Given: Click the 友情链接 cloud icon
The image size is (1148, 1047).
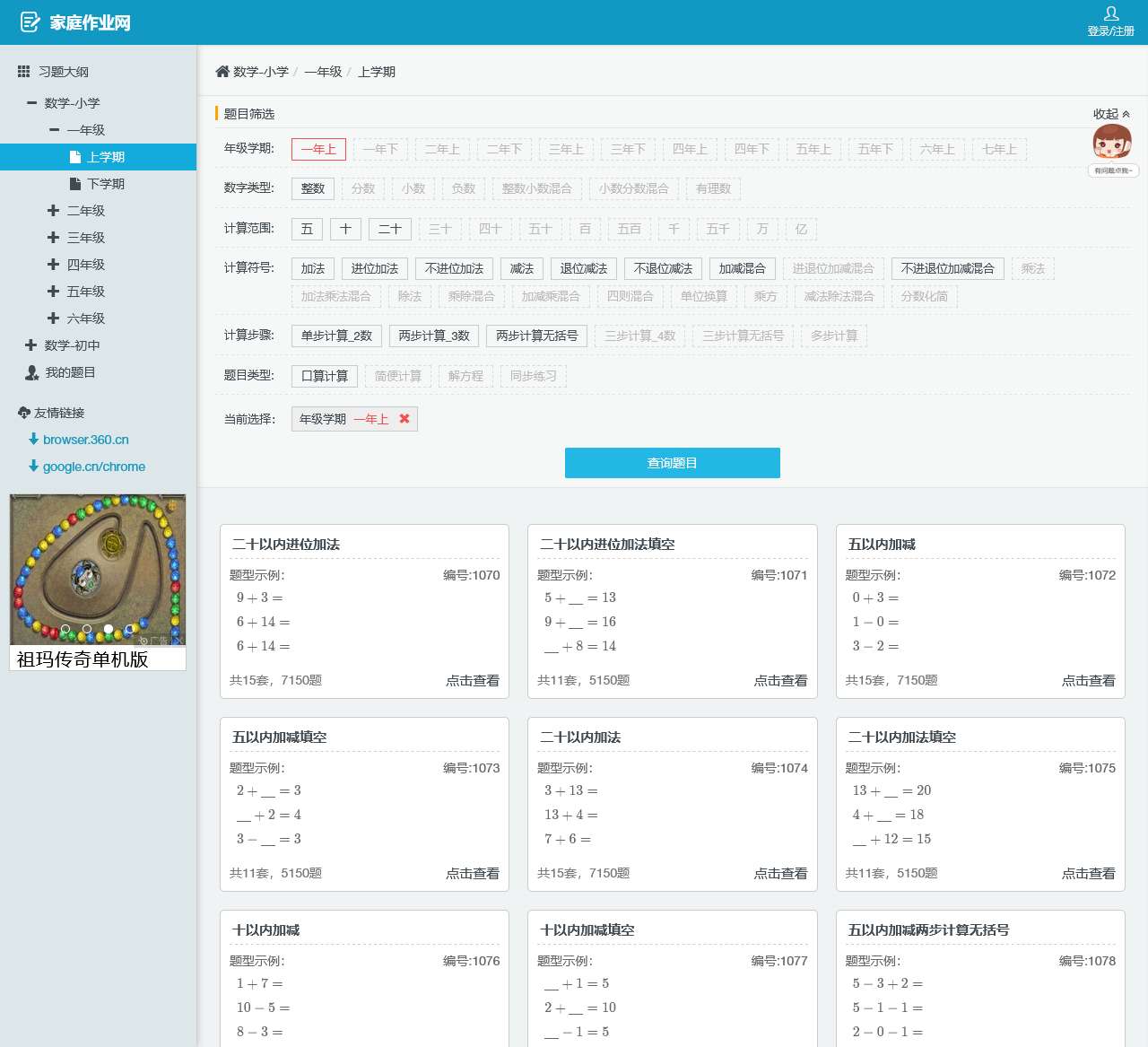Looking at the screenshot, I should [24, 413].
